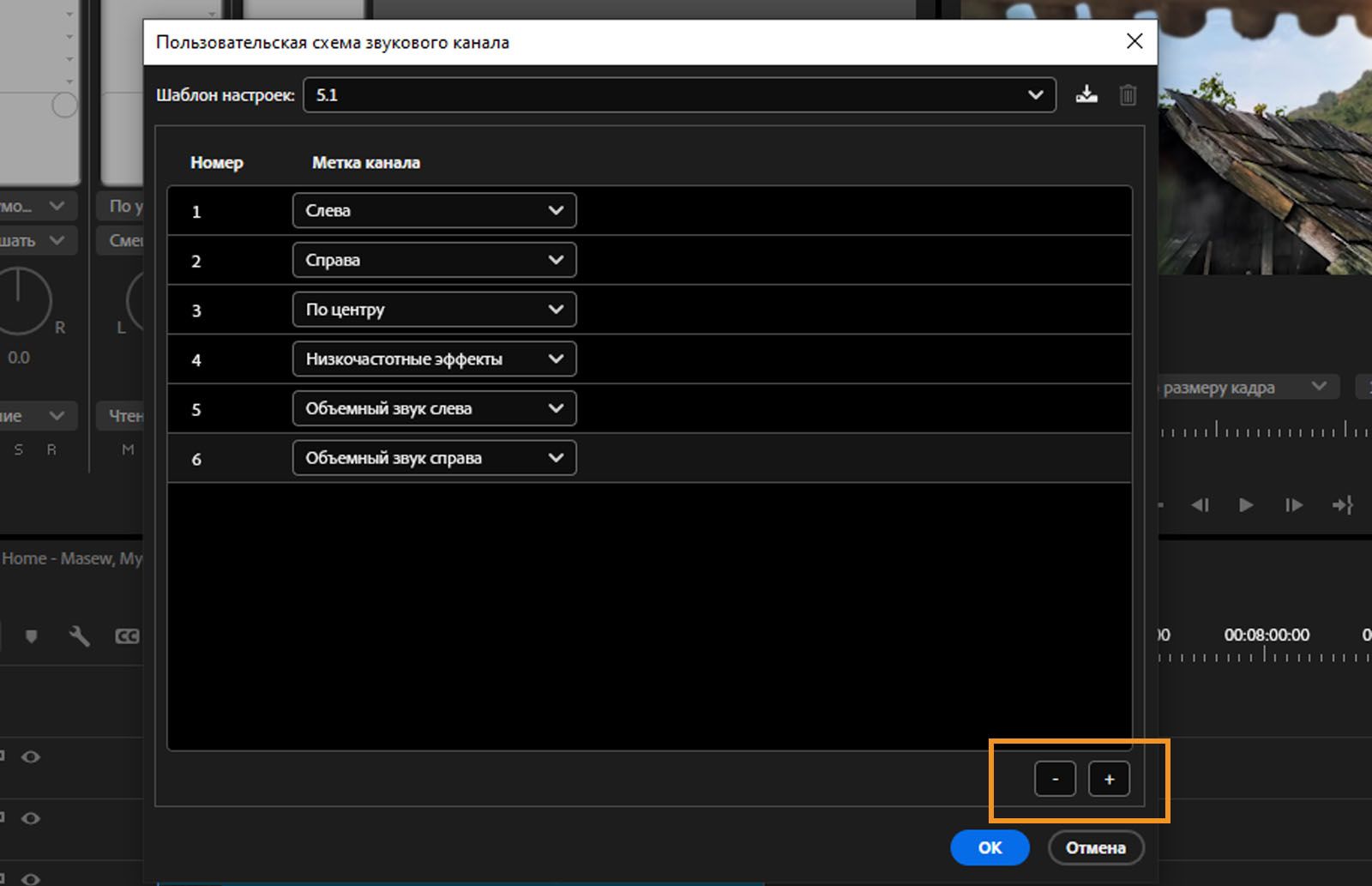Confirm the channel layout with OK
The width and height of the screenshot is (1372, 886).
point(990,847)
